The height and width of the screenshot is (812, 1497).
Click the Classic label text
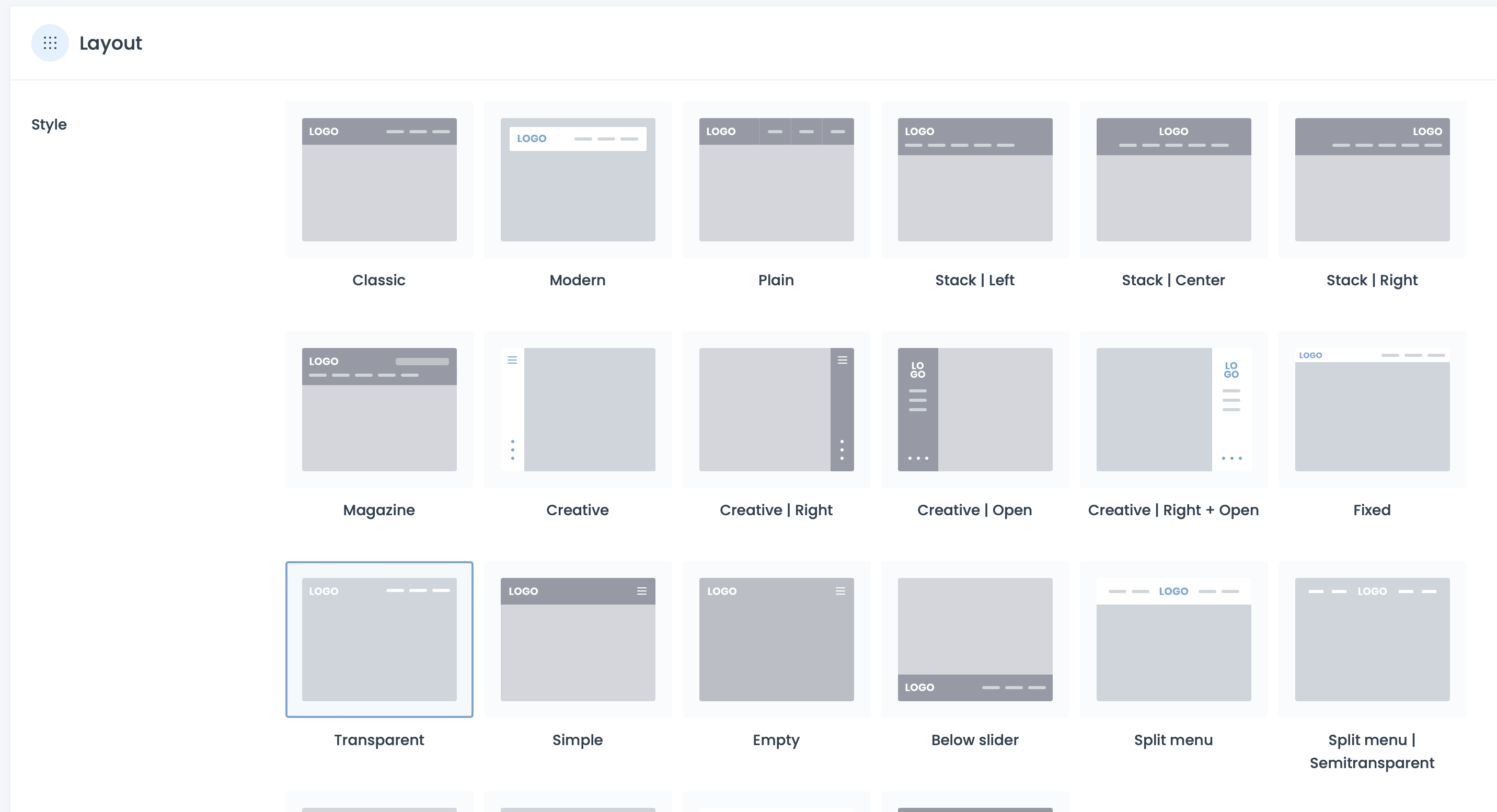click(379, 280)
